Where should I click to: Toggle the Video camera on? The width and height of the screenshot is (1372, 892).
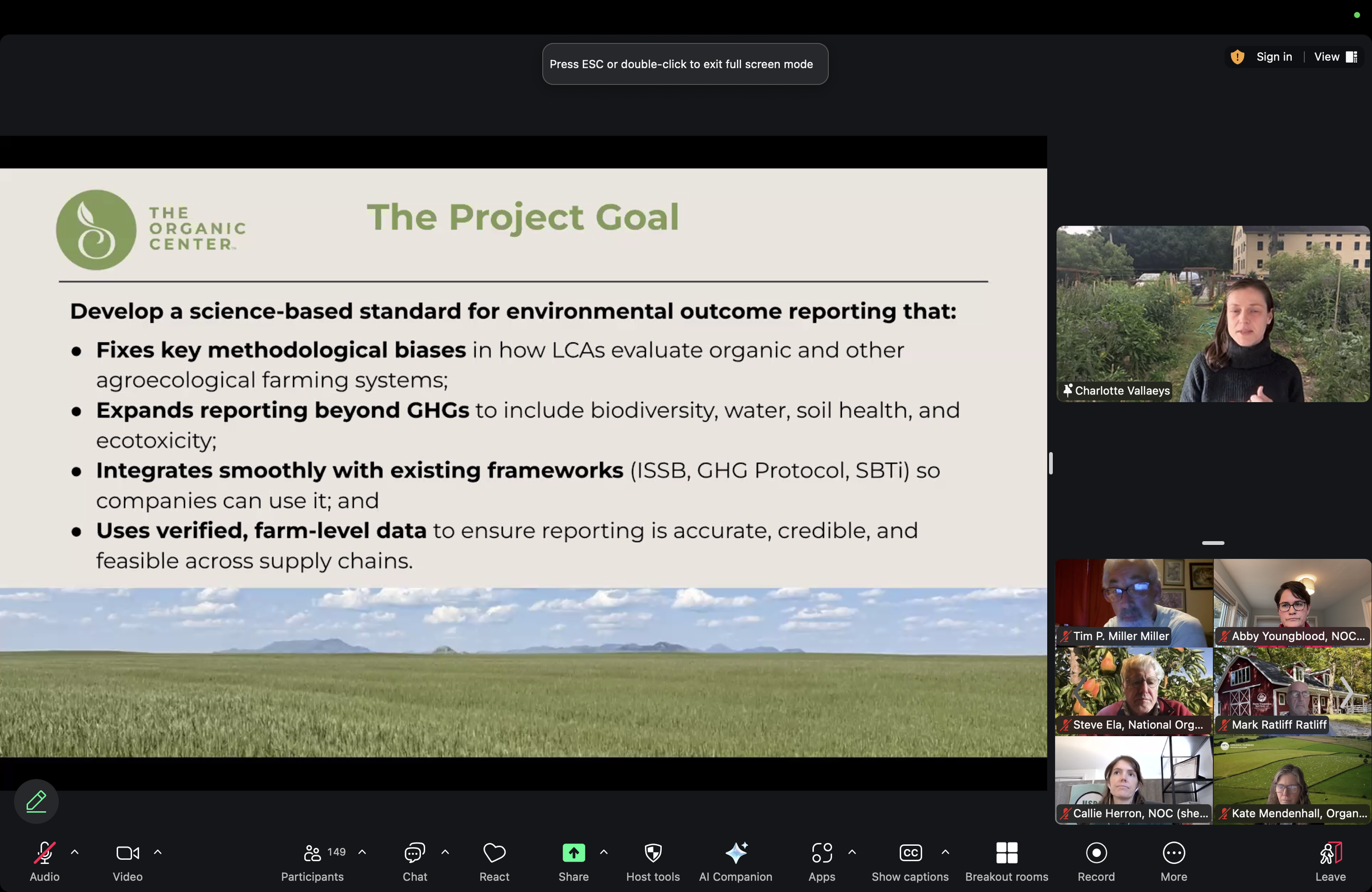[127, 853]
